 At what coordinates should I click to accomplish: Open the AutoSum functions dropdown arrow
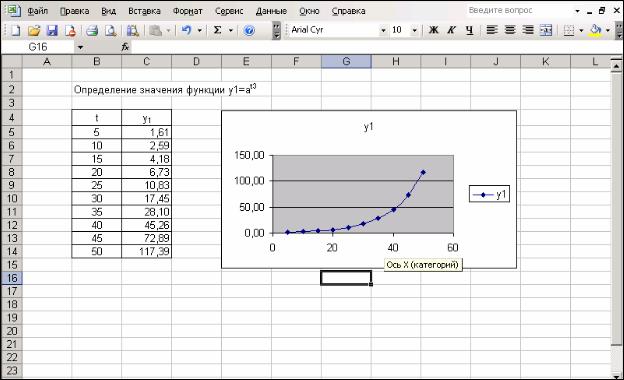[230, 30]
